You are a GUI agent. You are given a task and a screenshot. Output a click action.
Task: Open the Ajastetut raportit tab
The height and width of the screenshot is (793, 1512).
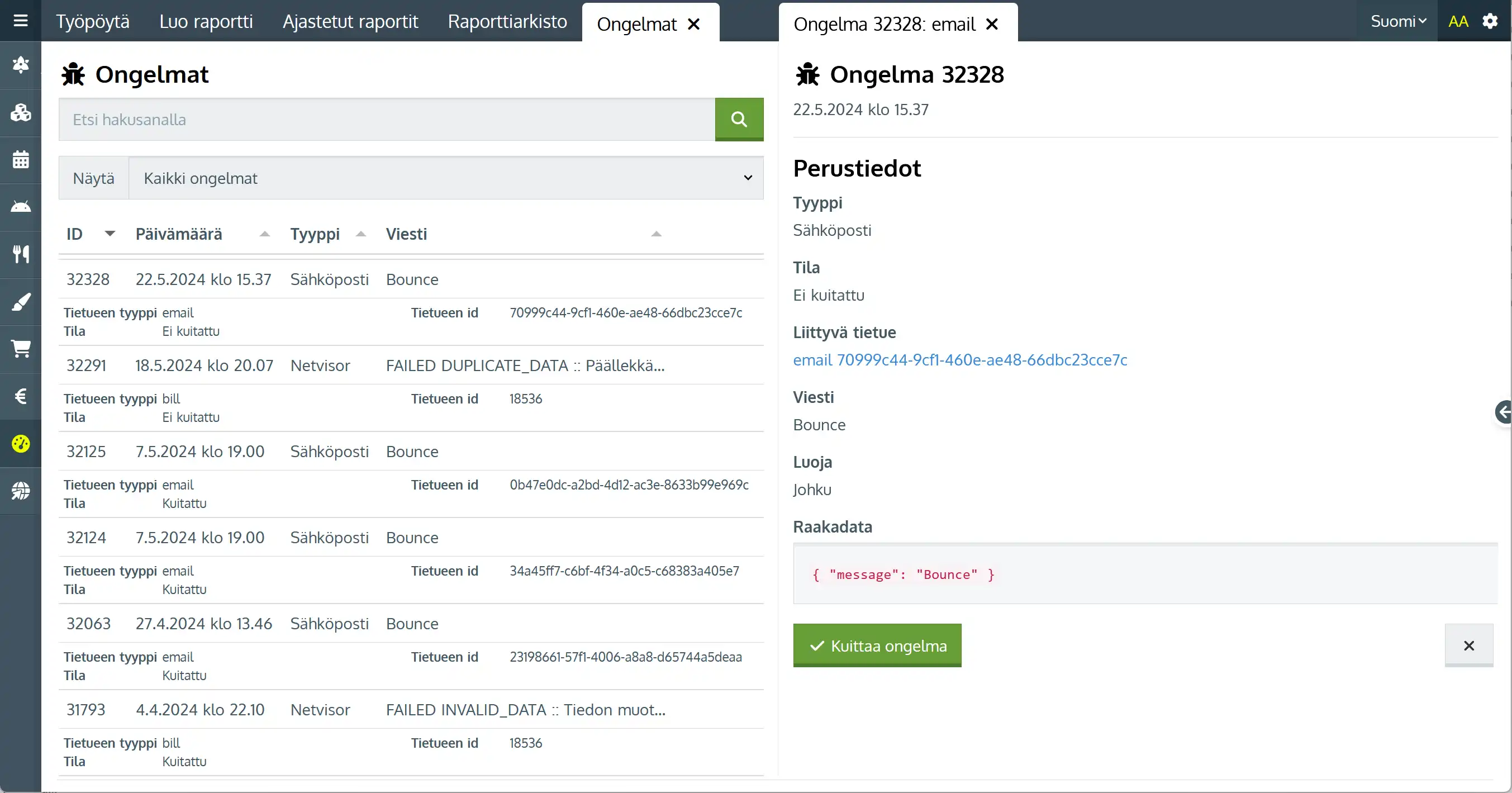(350, 21)
